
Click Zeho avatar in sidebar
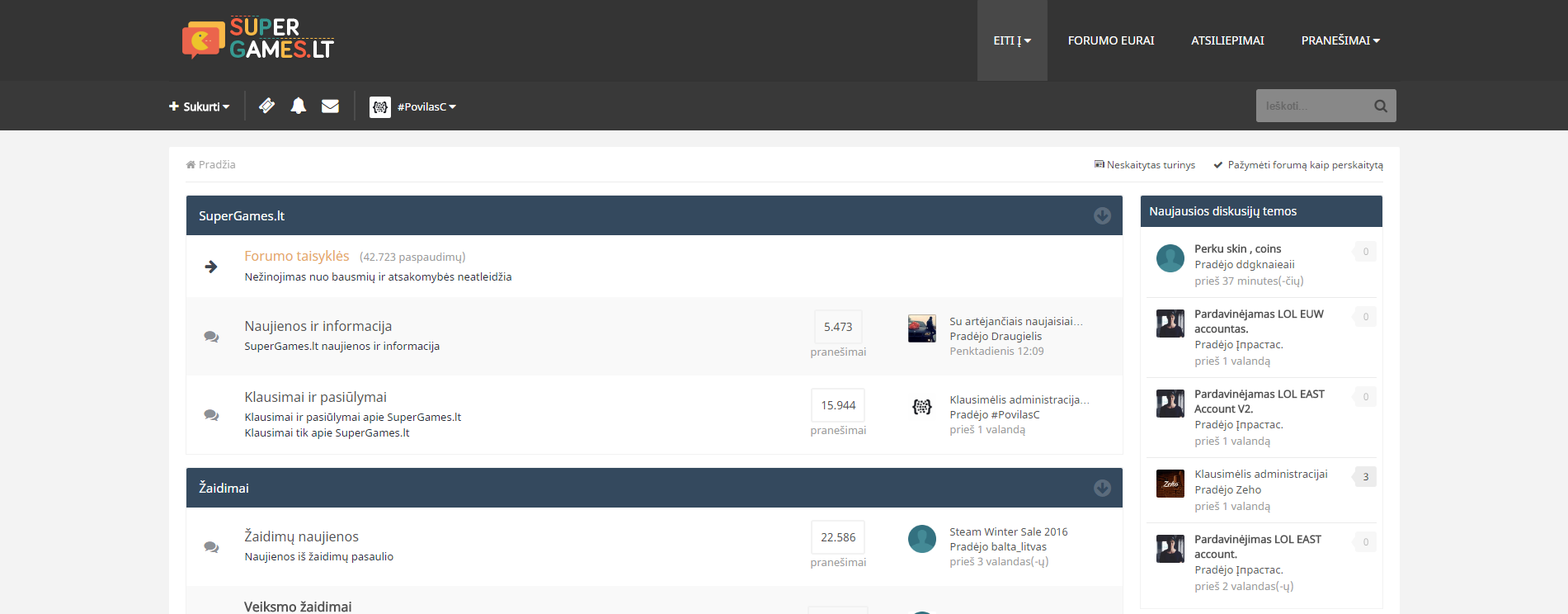[1170, 484]
